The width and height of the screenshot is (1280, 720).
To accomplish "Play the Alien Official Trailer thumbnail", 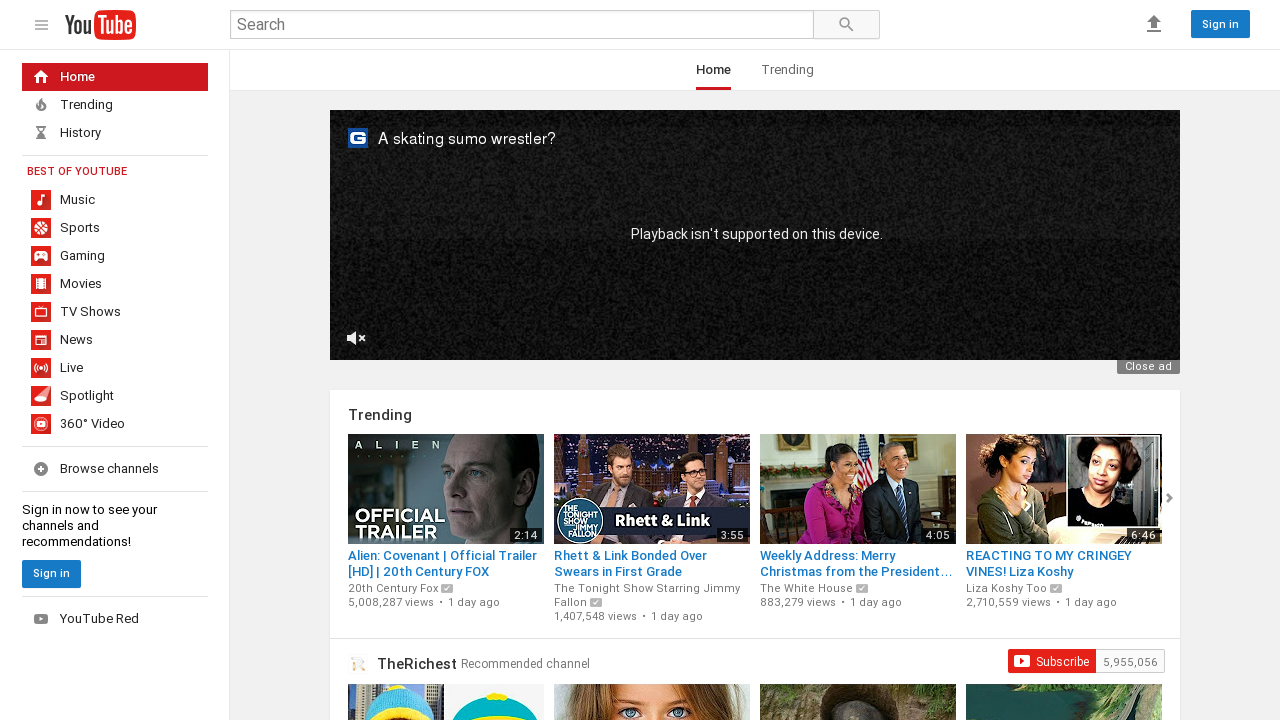I will [446, 489].
